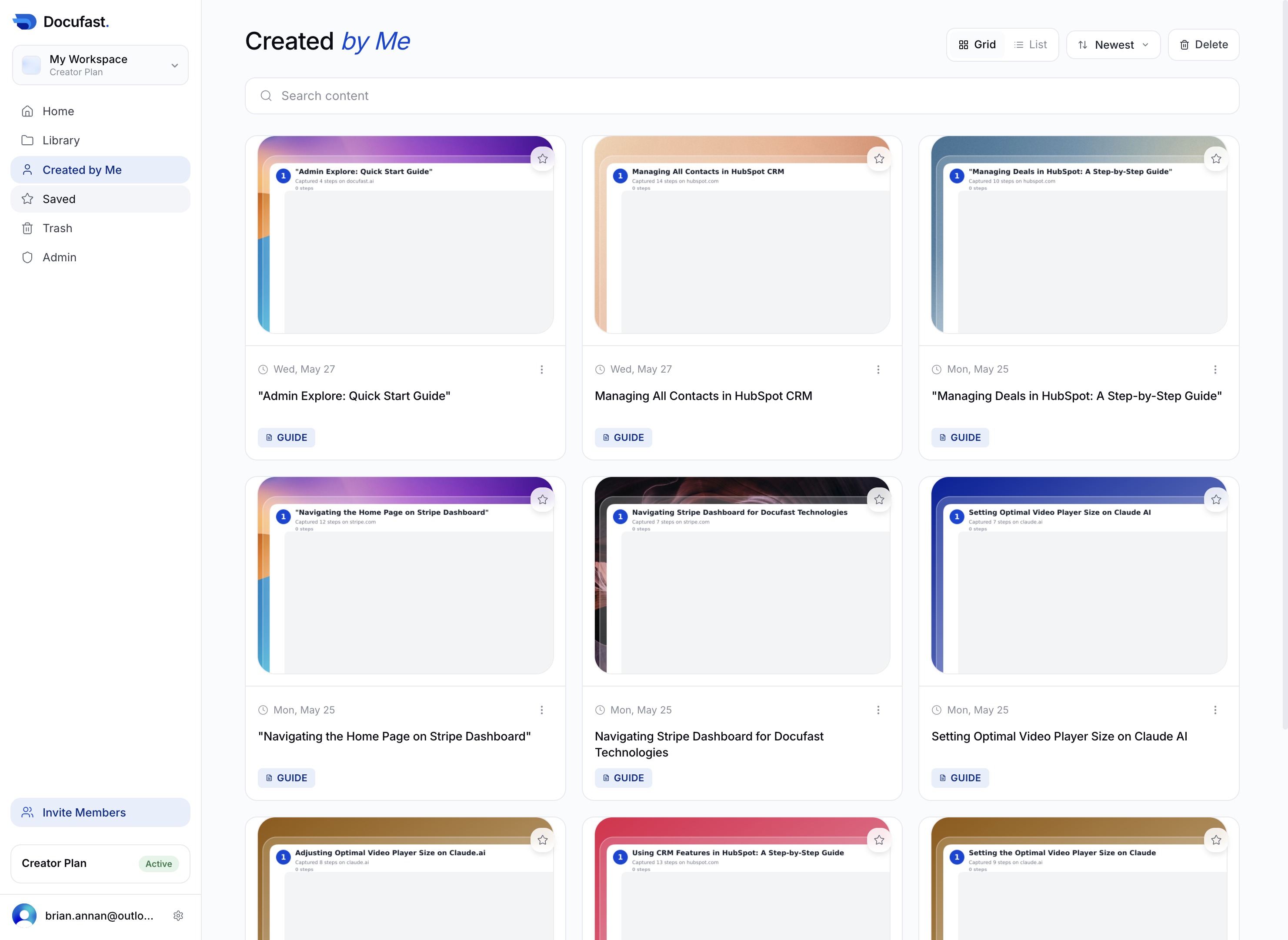The image size is (1288, 940).
Task: Expand the My Workspace switcher
Action: (100, 65)
